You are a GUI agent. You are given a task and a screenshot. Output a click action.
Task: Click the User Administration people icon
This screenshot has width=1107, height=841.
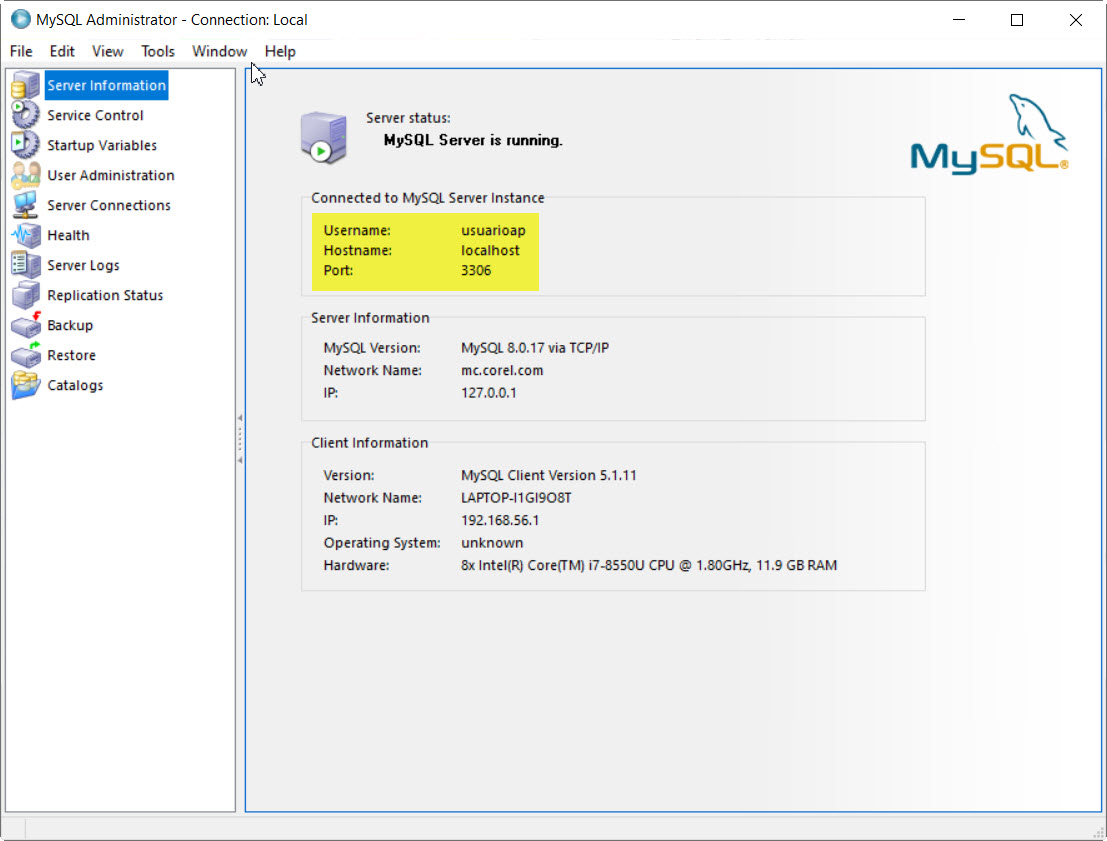click(x=25, y=175)
